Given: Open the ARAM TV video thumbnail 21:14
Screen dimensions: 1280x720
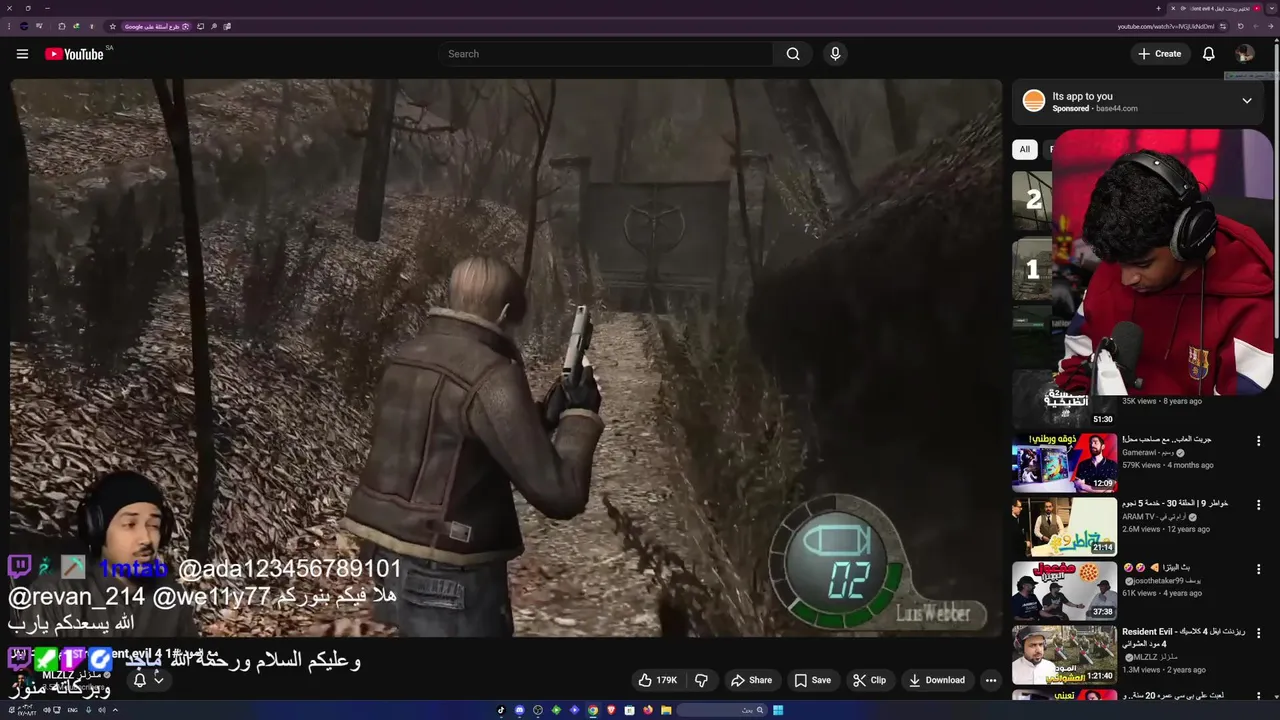Looking at the screenshot, I should (1064, 526).
